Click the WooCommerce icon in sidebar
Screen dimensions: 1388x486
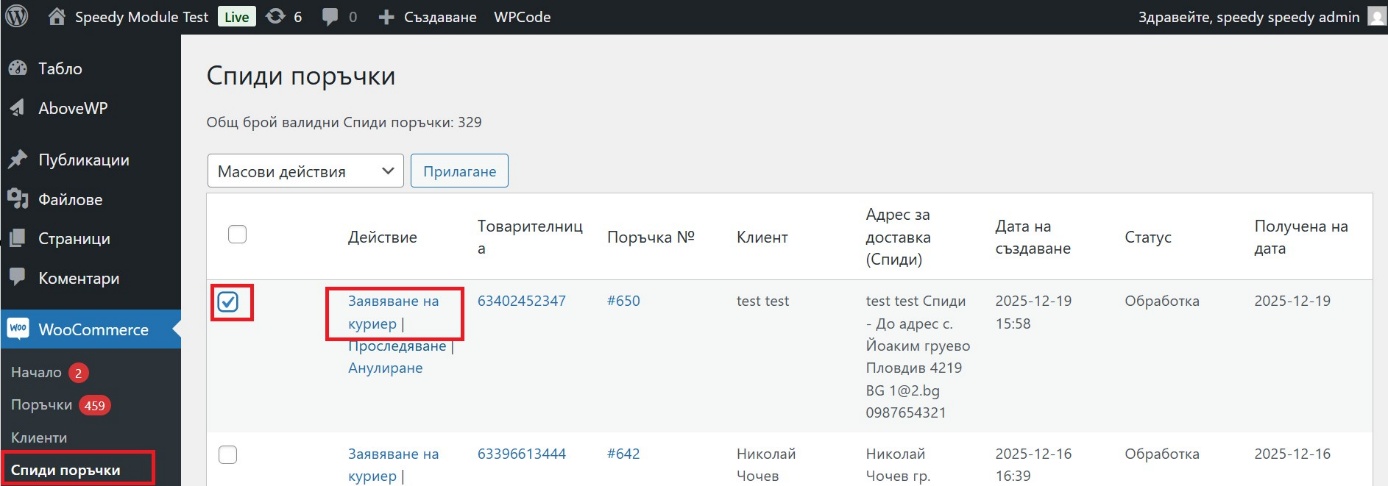click(x=18, y=329)
